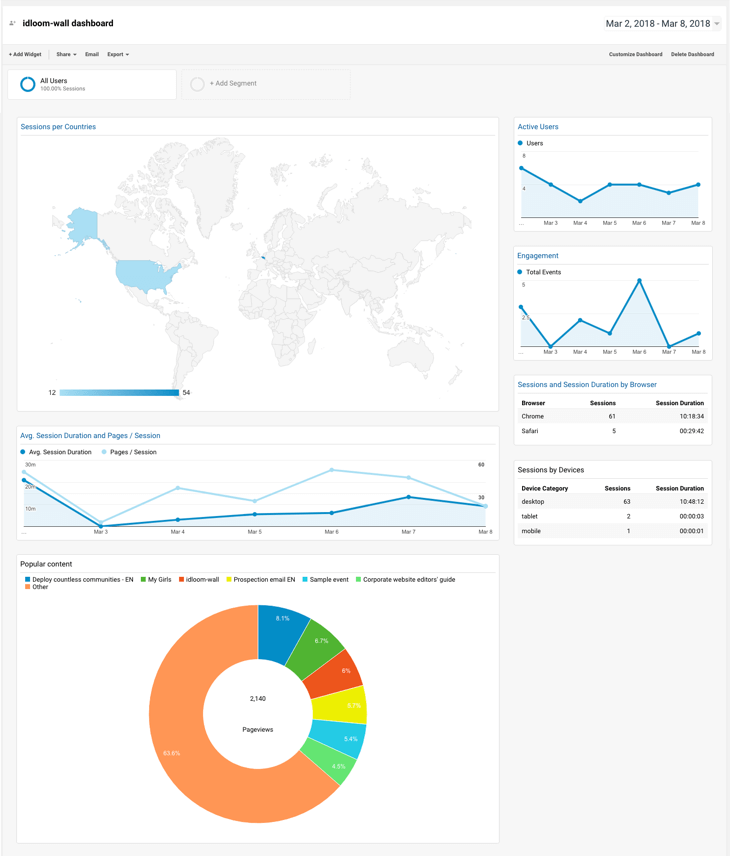Click the Email toolbar item
The image size is (730, 856).
pos(92,55)
